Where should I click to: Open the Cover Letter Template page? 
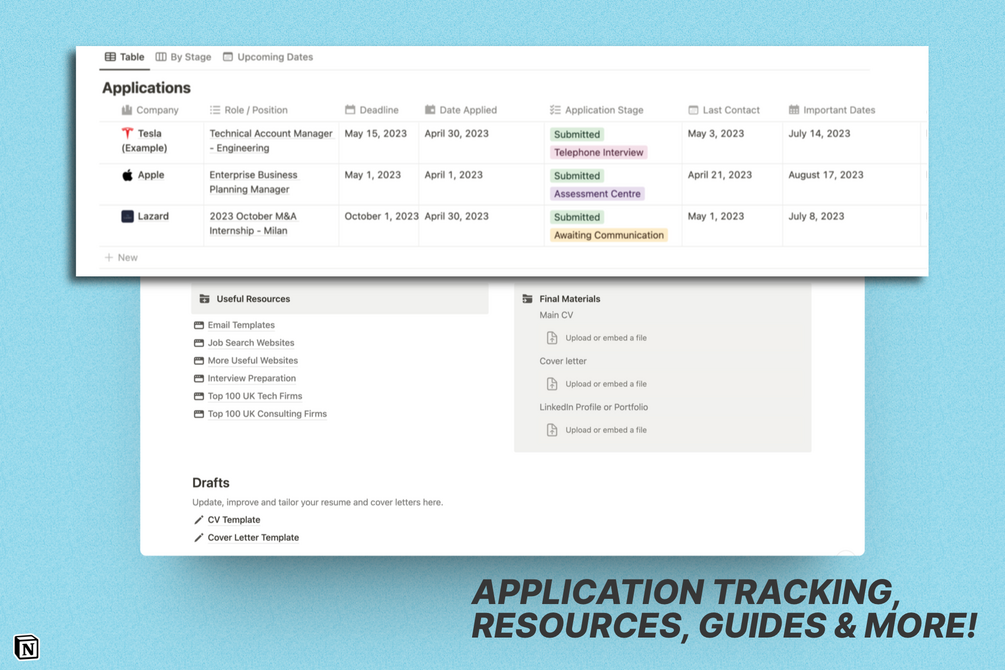click(253, 538)
